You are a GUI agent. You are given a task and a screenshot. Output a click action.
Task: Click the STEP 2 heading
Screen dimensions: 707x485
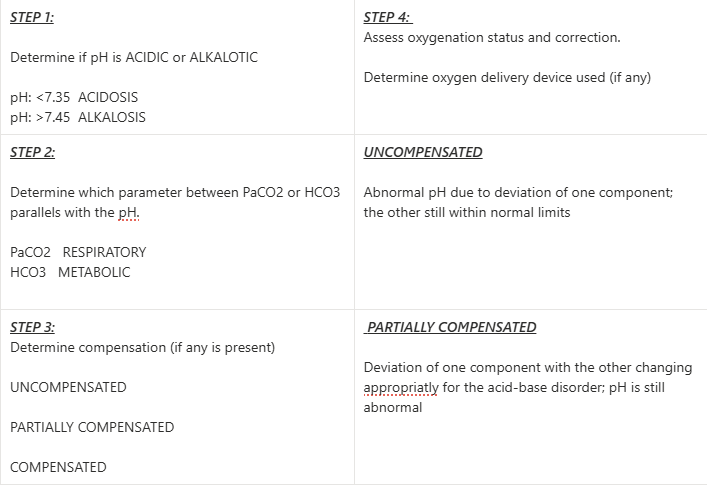point(32,152)
